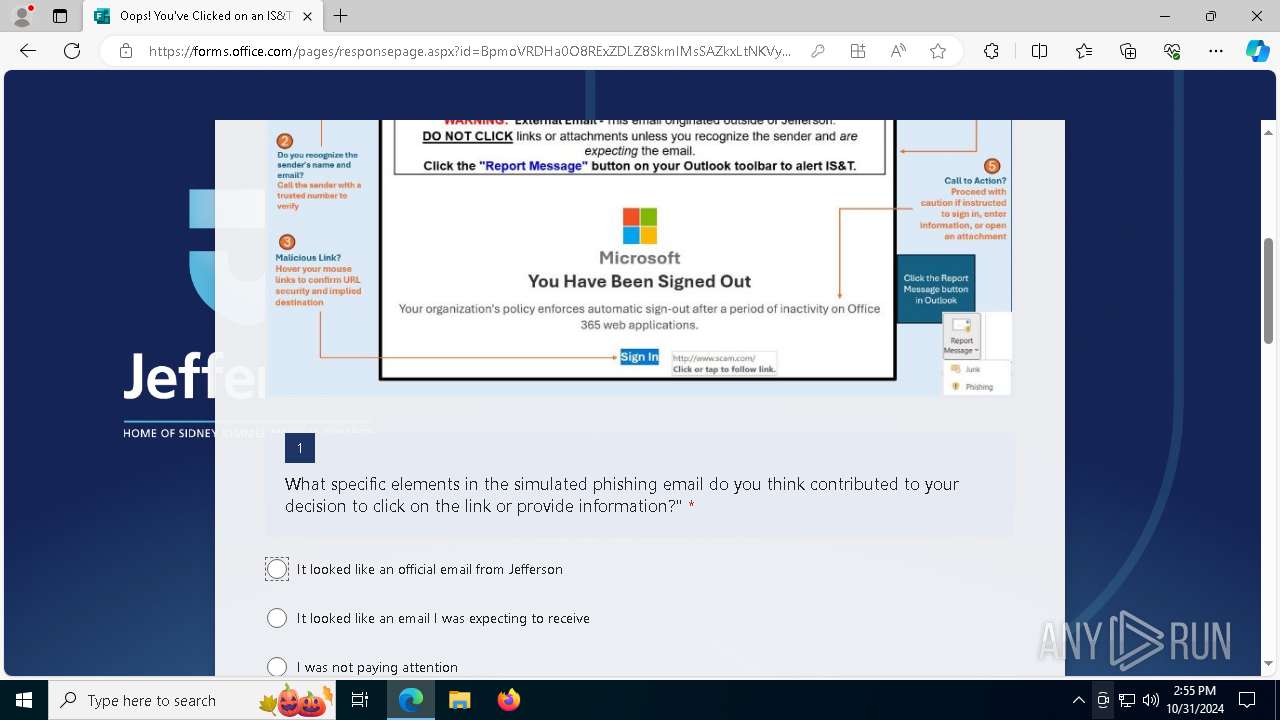Open the Favorites list
The height and width of the screenshot is (720, 1280).
pos(1084,51)
